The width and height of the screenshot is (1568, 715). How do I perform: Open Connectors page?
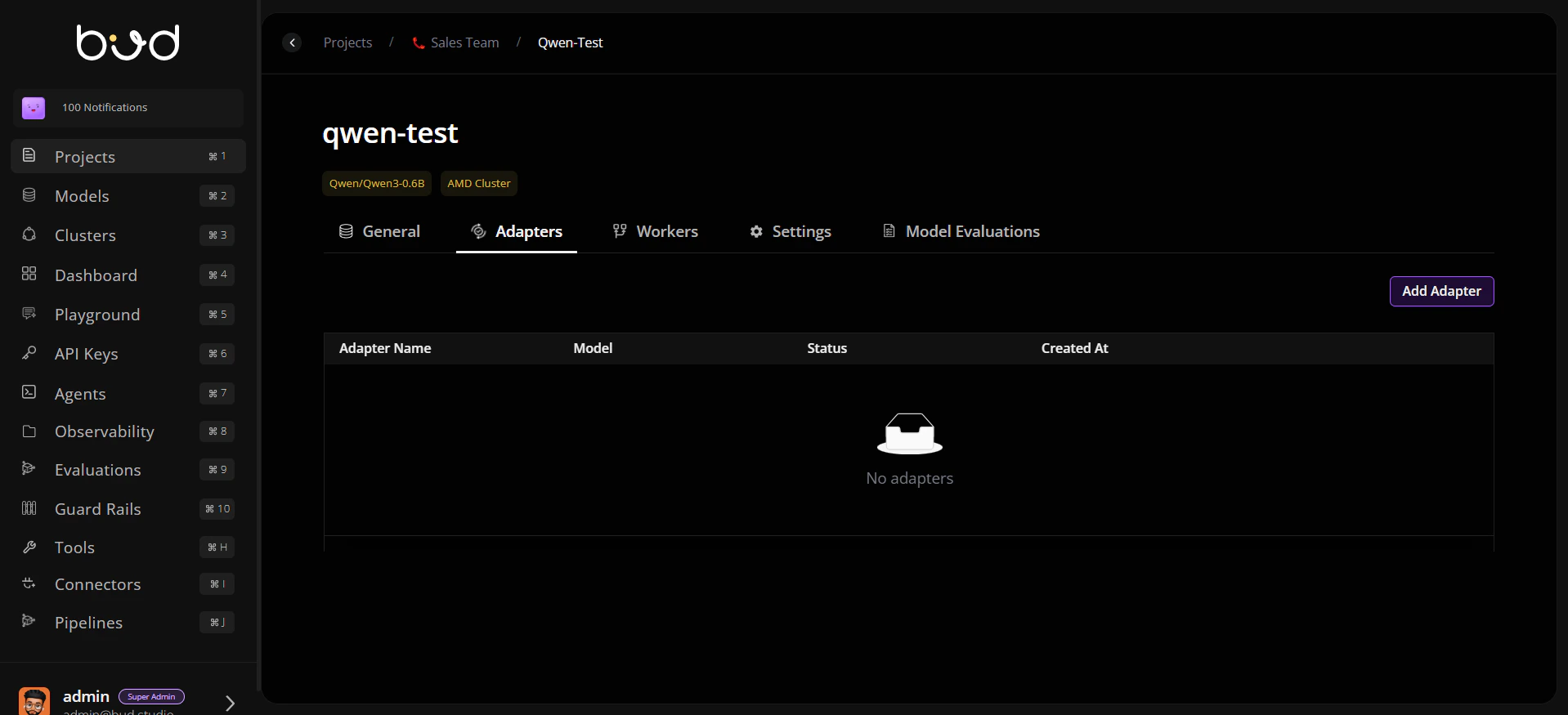tap(128, 584)
